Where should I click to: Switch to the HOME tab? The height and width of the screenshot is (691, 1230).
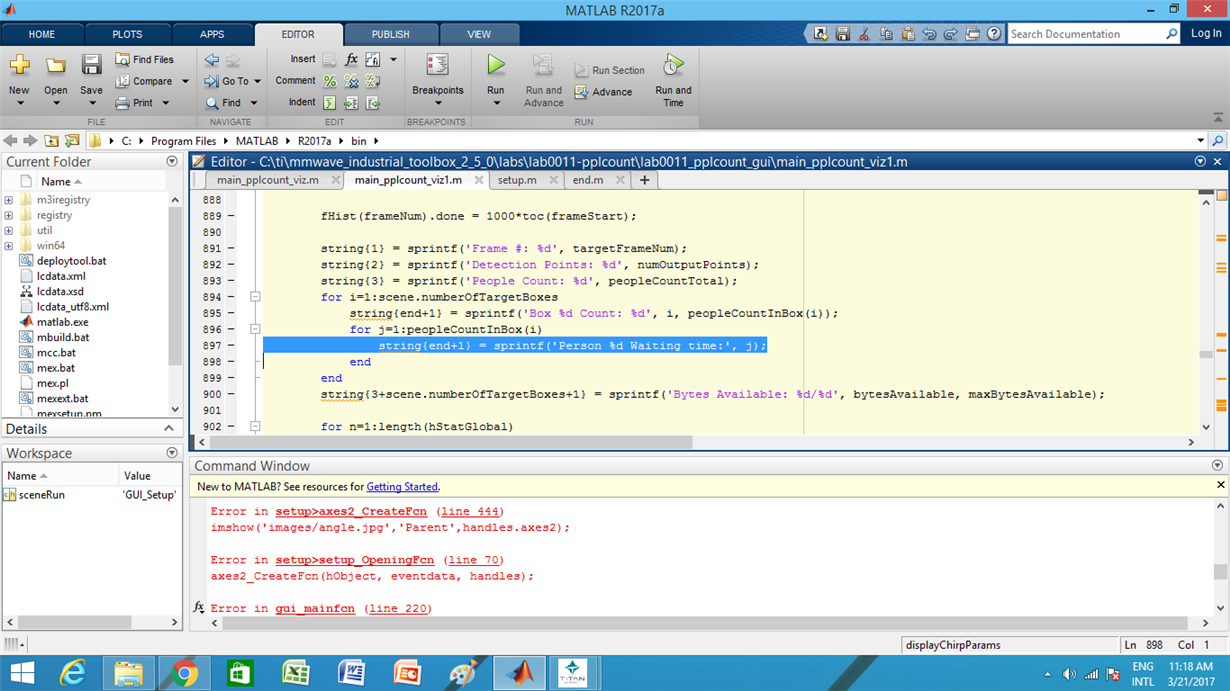(42, 34)
